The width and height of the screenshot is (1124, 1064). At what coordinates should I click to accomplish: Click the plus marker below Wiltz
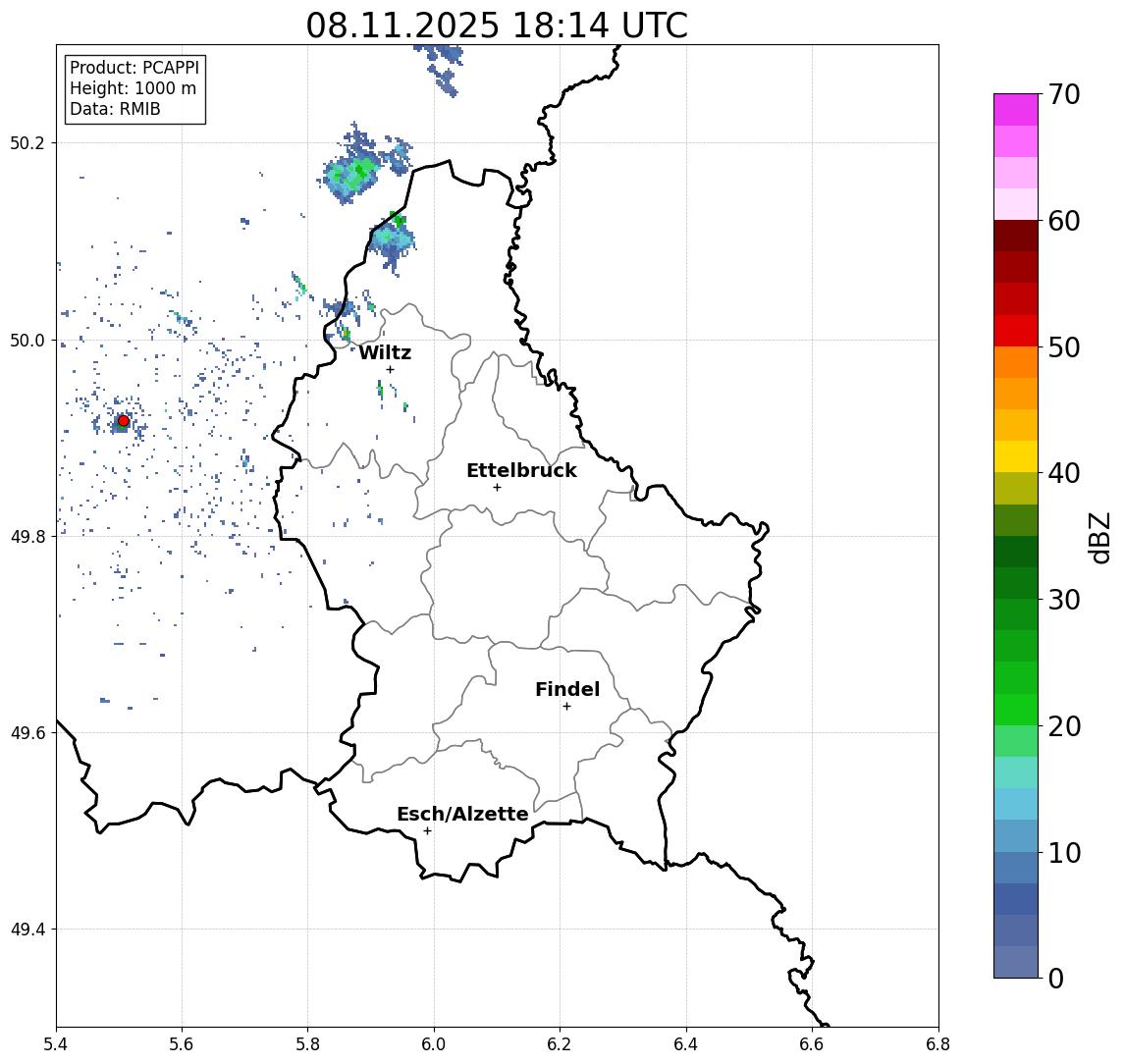tap(390, 369)
